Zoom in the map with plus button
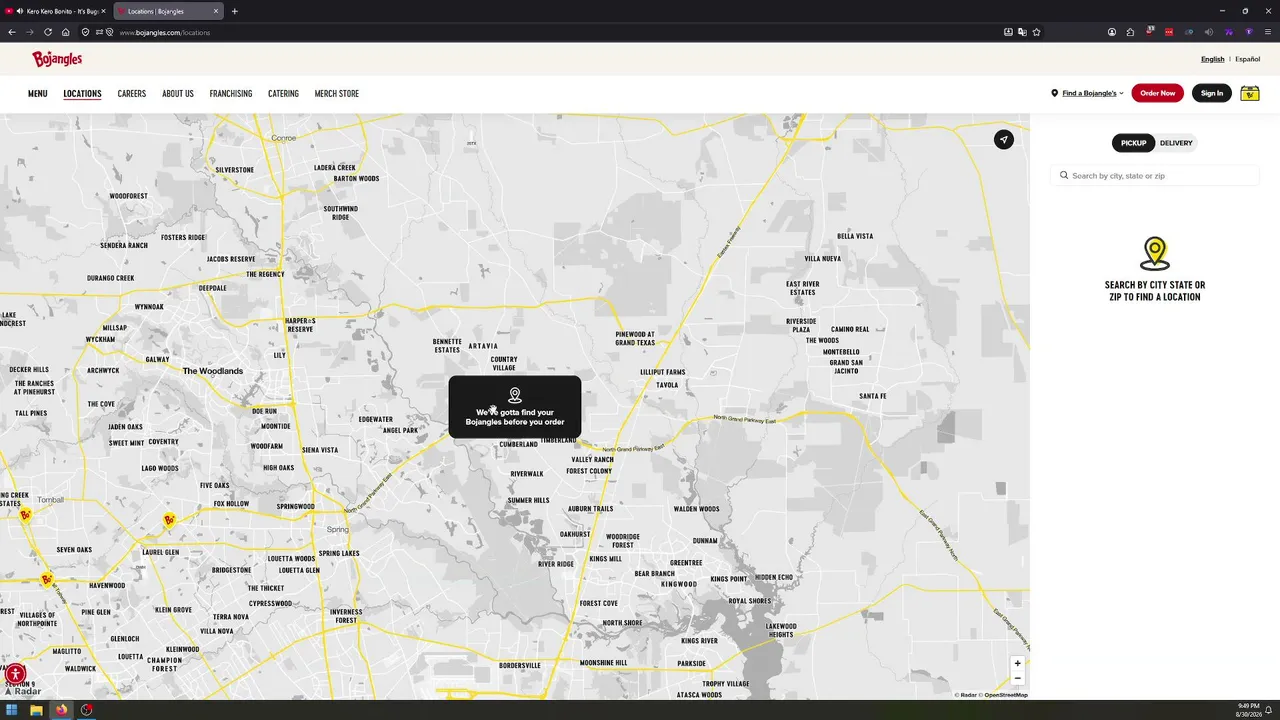The height and width of the screenshot is (720, 1280). (1017, 663)
